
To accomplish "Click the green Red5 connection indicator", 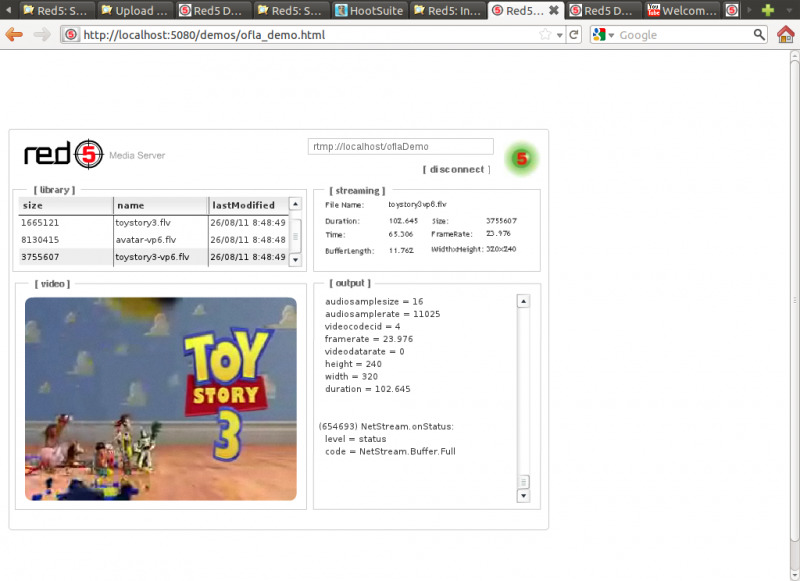I will [x=521, y=158].
